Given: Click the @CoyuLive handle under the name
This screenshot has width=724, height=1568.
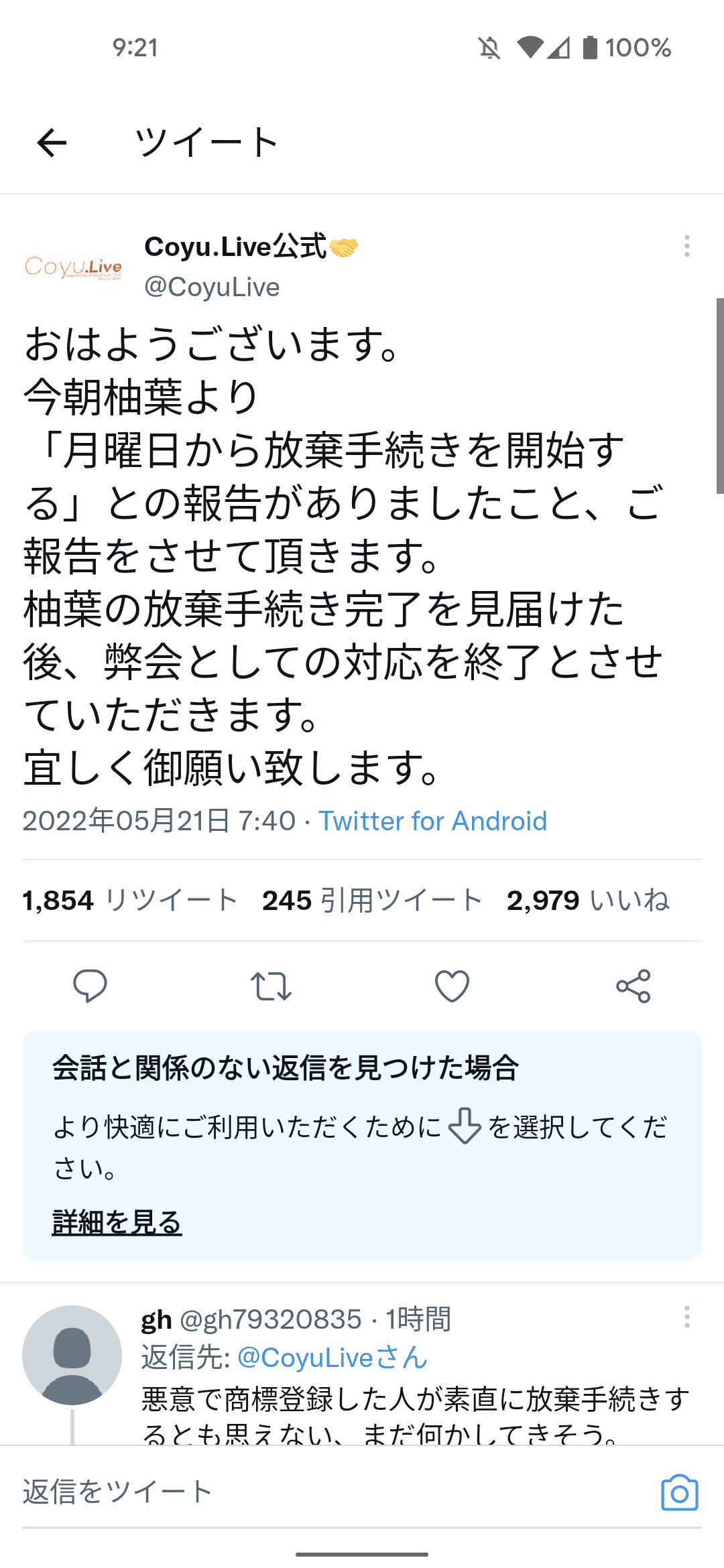Looking at the screenshot, I should point(212,287).
